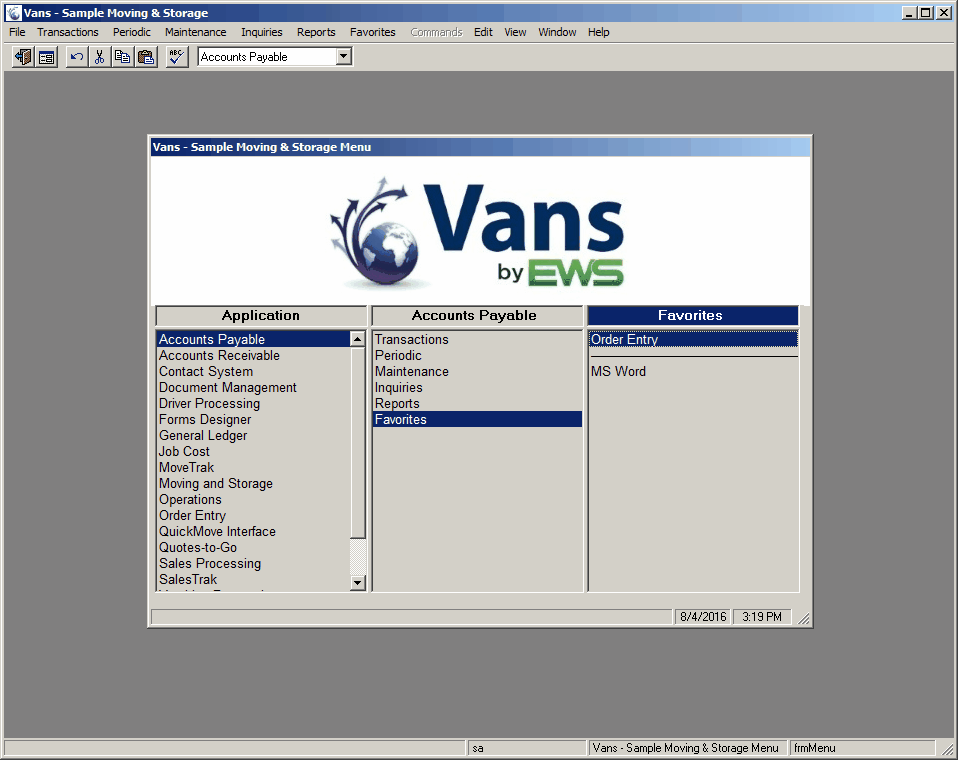Maximize the Vans main window

coord(926,13)
